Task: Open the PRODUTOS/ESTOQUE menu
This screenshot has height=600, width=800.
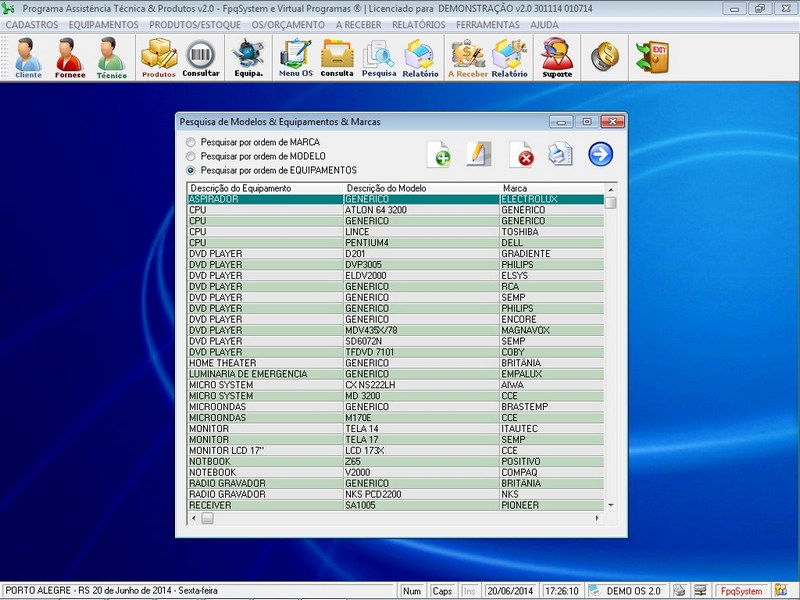Action: click(195, 25)
